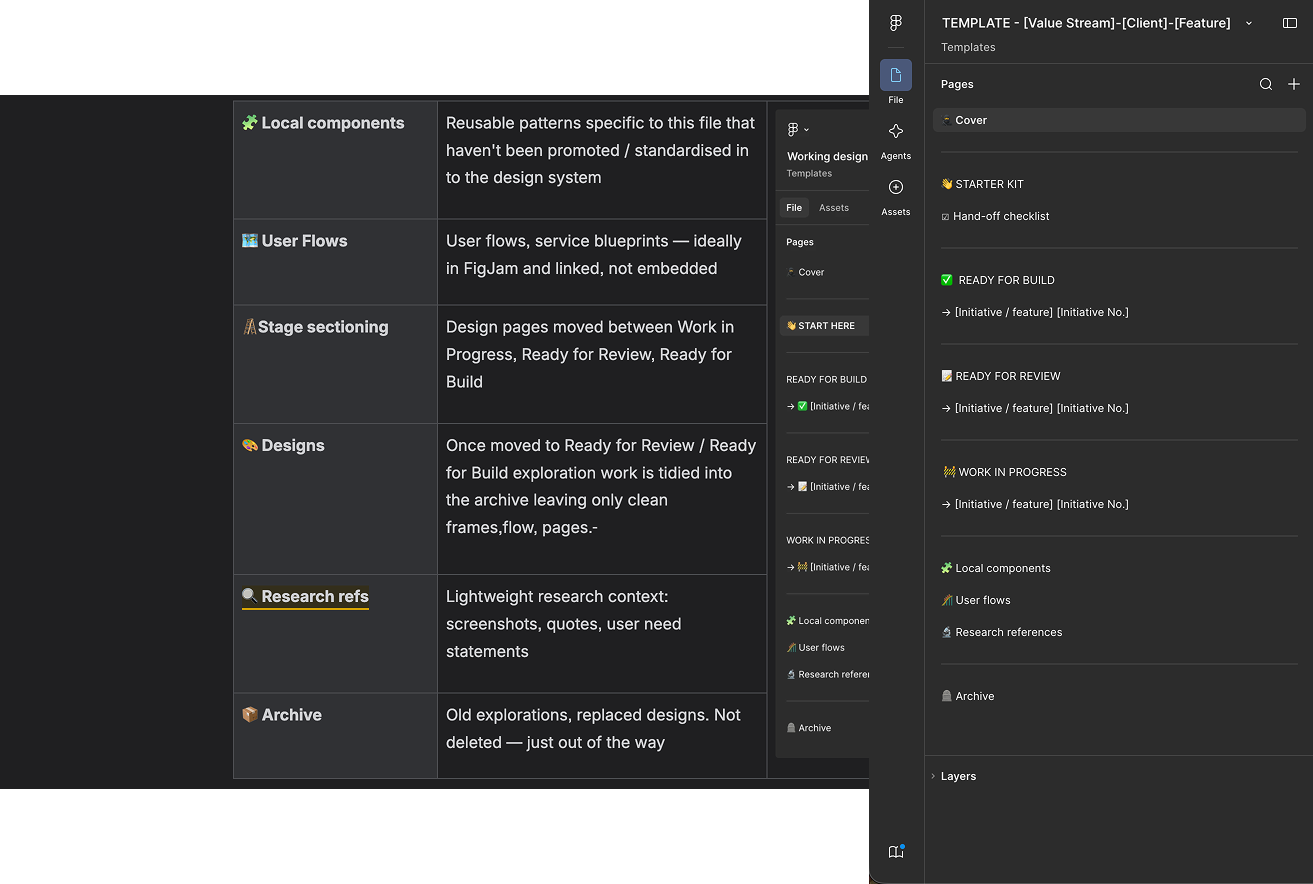Select START HERE in embedded panel

[x=824, y=325]
